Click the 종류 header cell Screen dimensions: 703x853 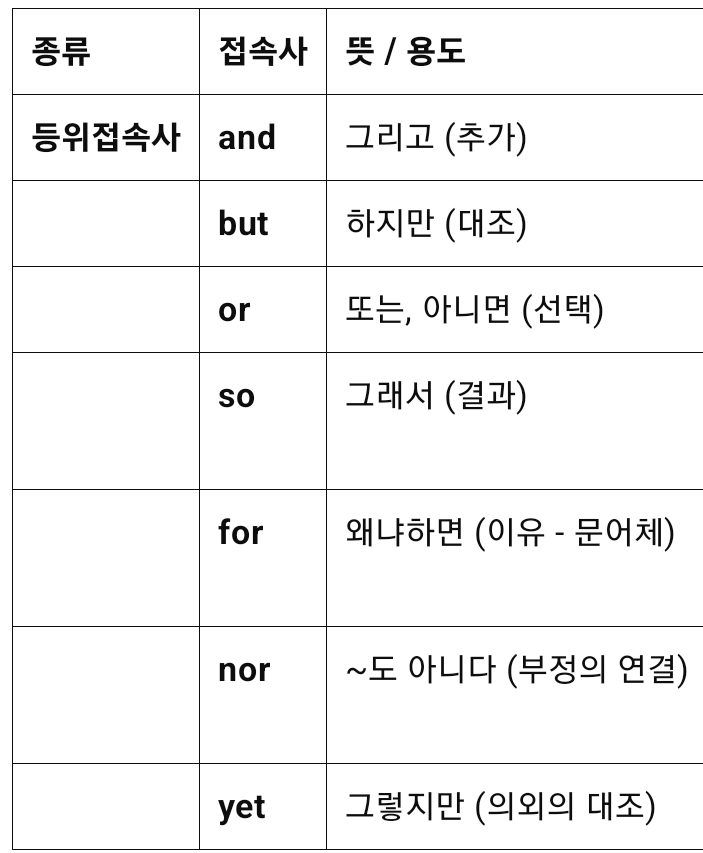click(62, 52)
